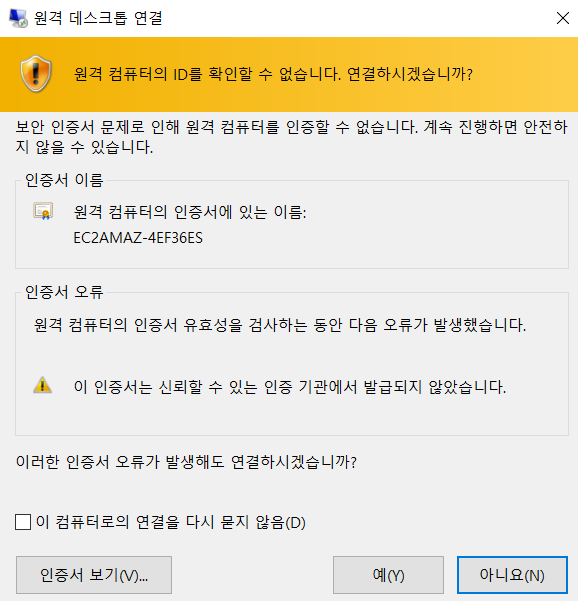The height and width of the screenshot is (601, 578).
Task: Confirm connection with the 예(Y) button
Action: click(388, 575)
